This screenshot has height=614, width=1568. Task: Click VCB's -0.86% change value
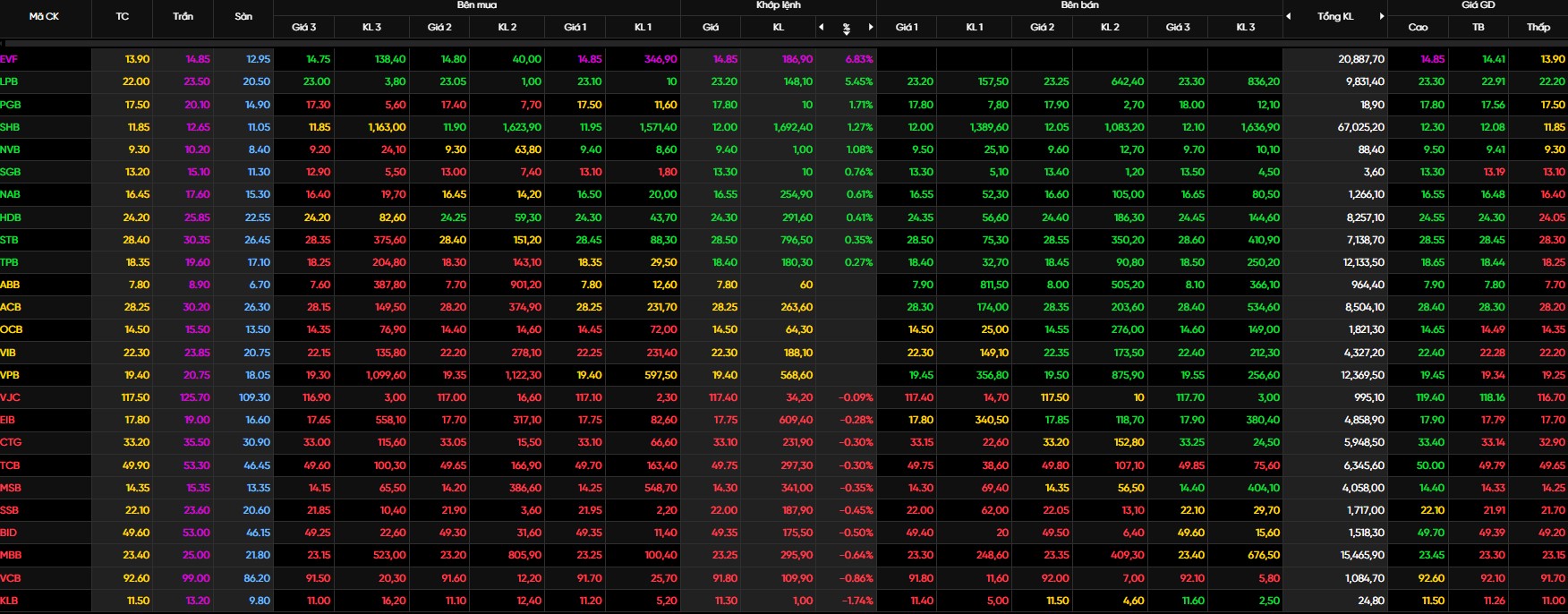point(856,578)
